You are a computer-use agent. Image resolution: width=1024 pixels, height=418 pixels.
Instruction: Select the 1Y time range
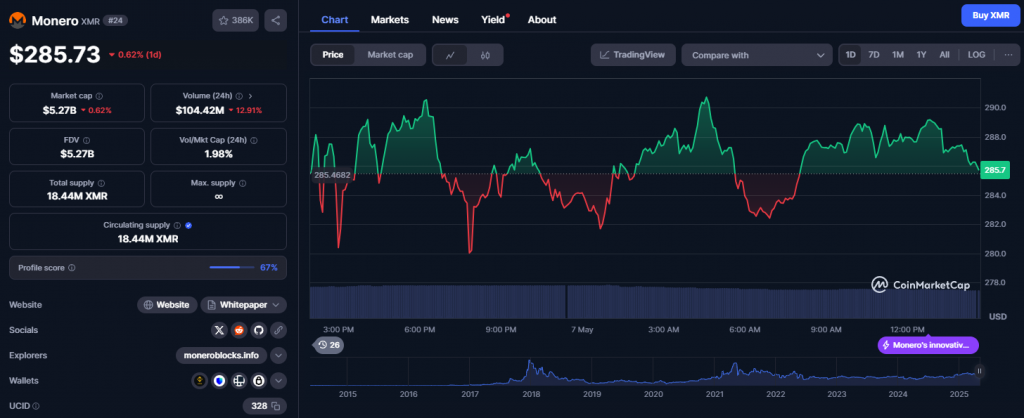(921, 55)
